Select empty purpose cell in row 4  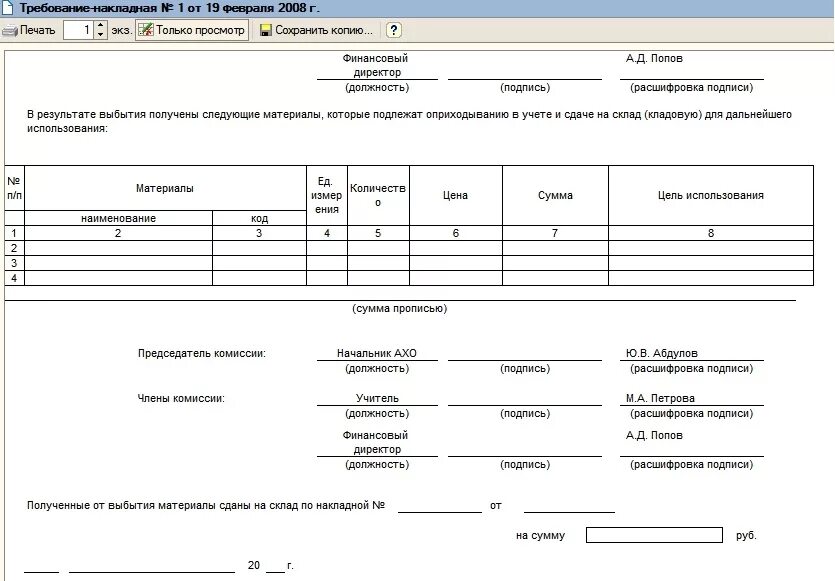pos(711,277)
